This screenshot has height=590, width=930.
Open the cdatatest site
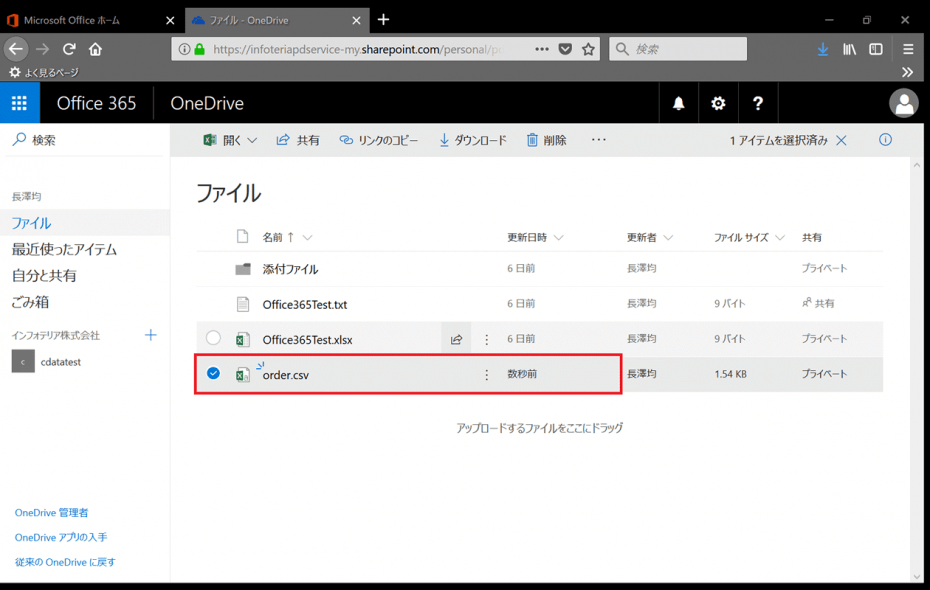pyautogui.click(x=46, y=362)
